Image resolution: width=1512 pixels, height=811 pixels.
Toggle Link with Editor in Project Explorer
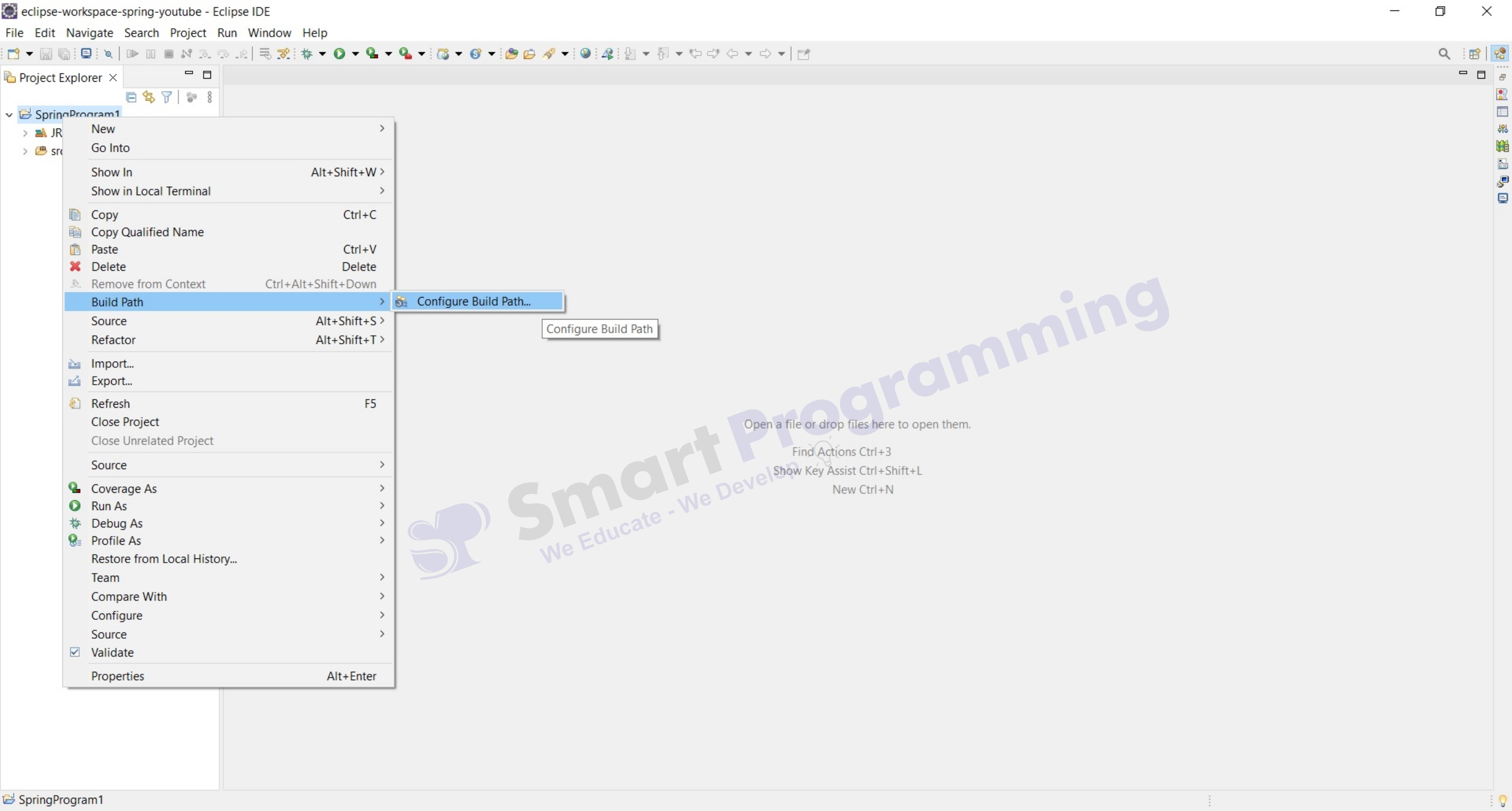[149, 98]
